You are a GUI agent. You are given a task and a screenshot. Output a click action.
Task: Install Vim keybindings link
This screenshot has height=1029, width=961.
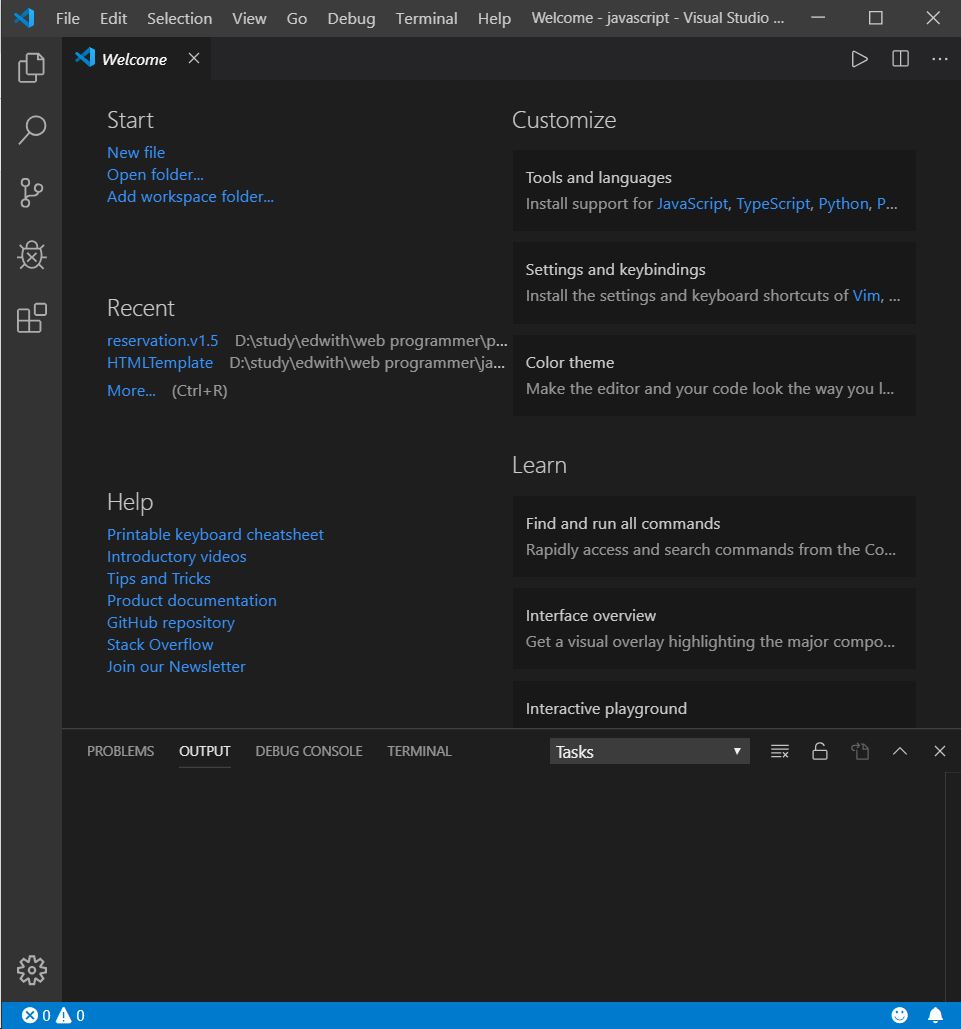[x=866, y=295]
